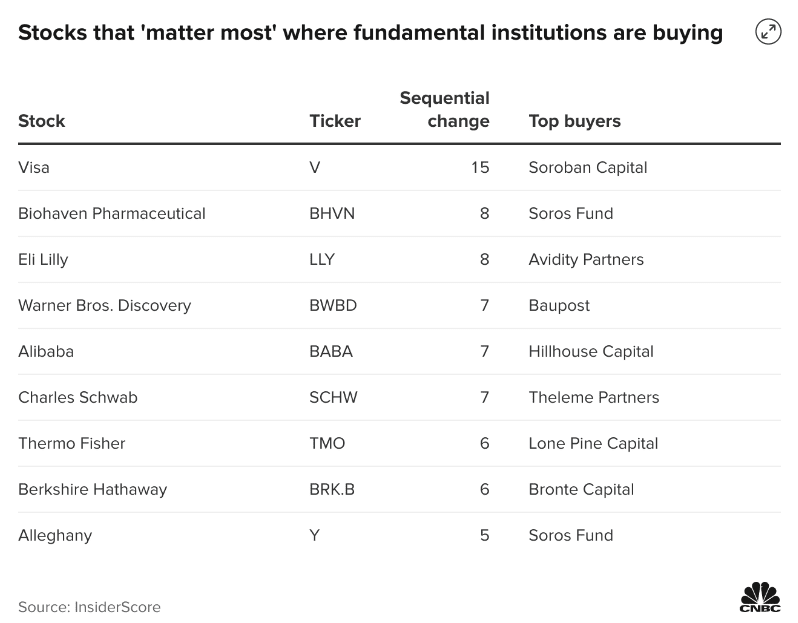Select the Eli Lilly stock name
The width and height of the screenshot is (798, 623).
43,260
